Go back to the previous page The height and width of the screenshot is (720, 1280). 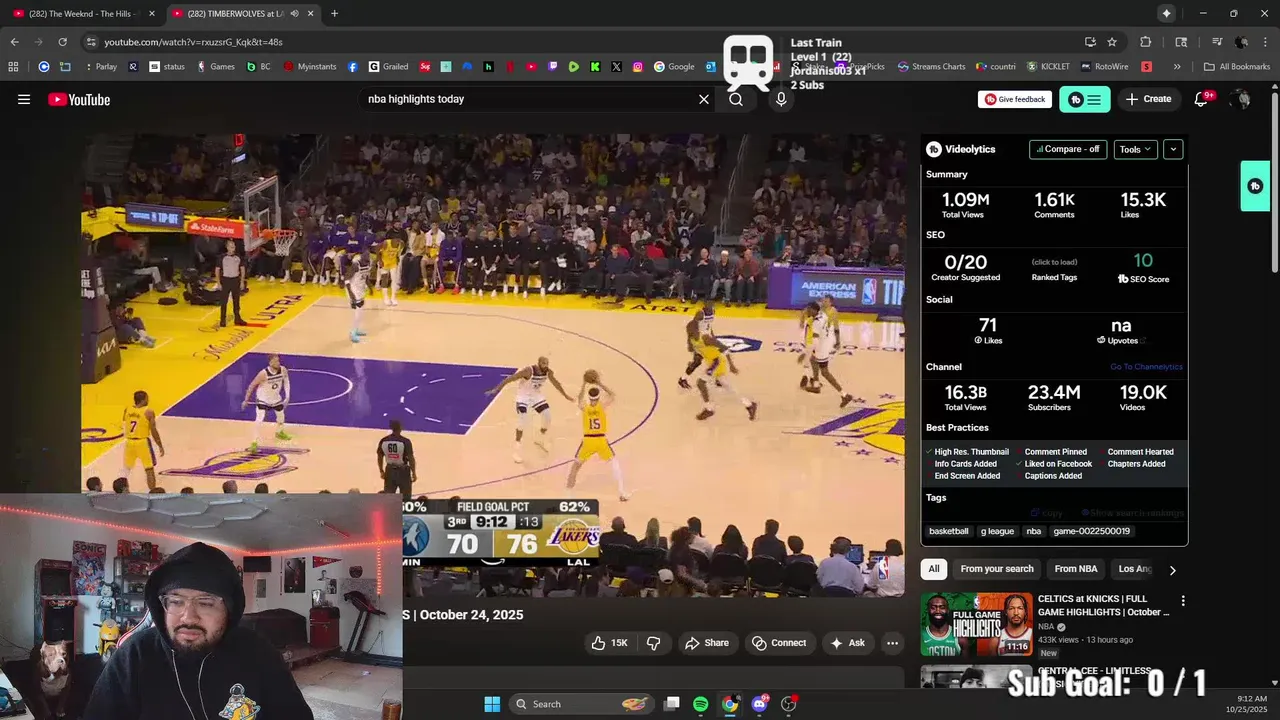pos(15,42)
